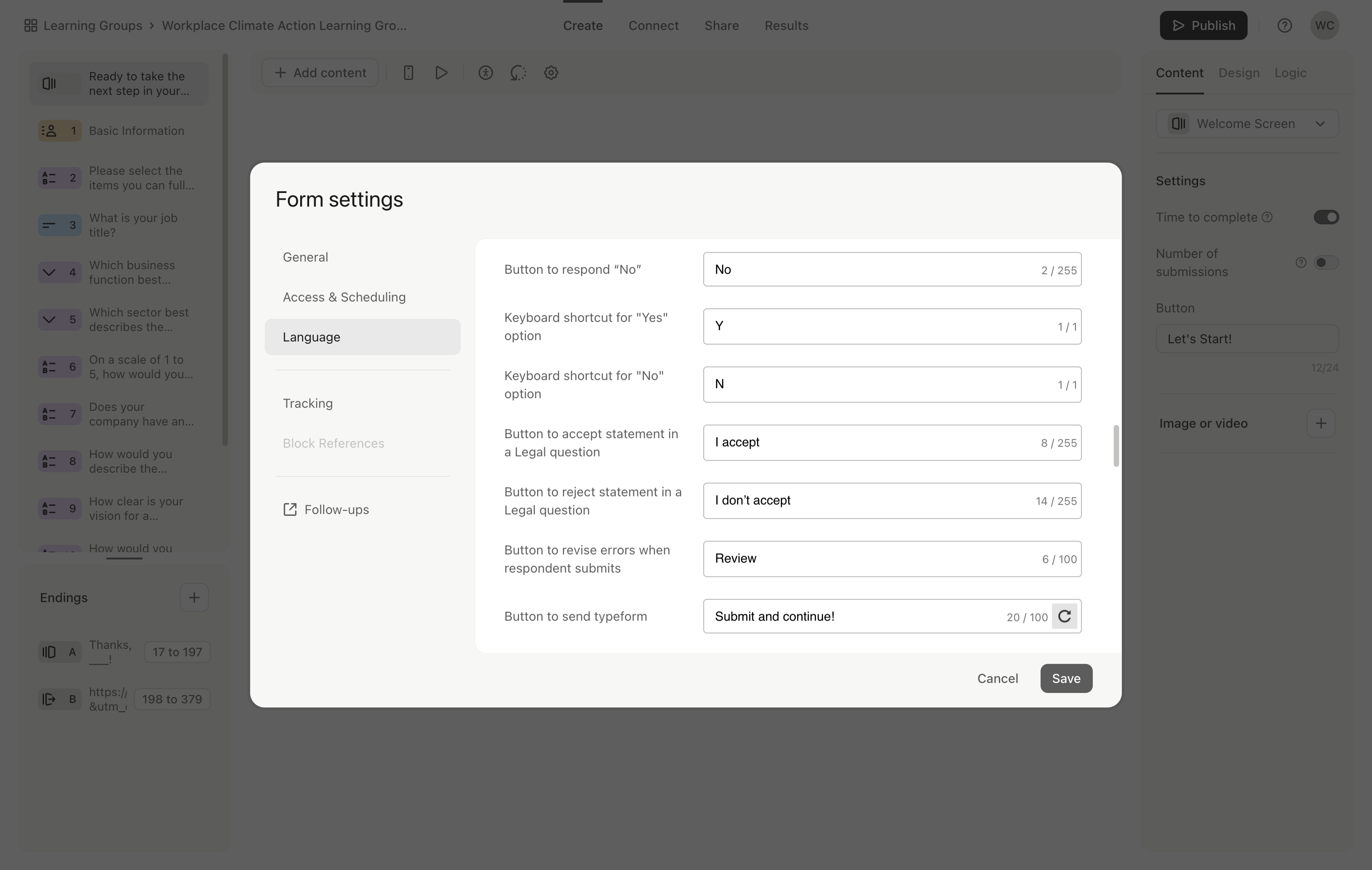
Task: Click the reset icon in Submit and continue field
Action: [x=1064, y=616]
